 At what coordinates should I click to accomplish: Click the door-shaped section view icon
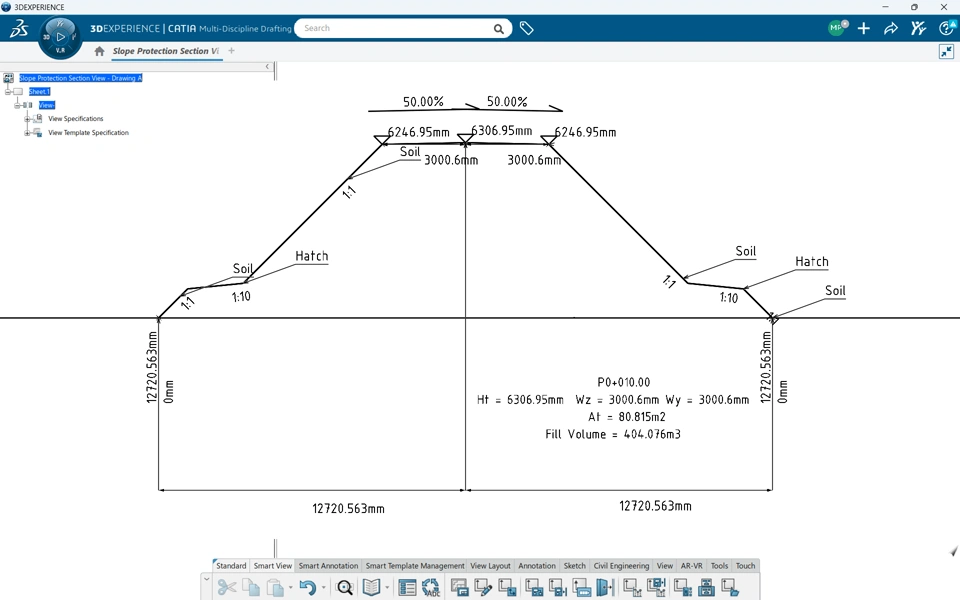(605, 588)
